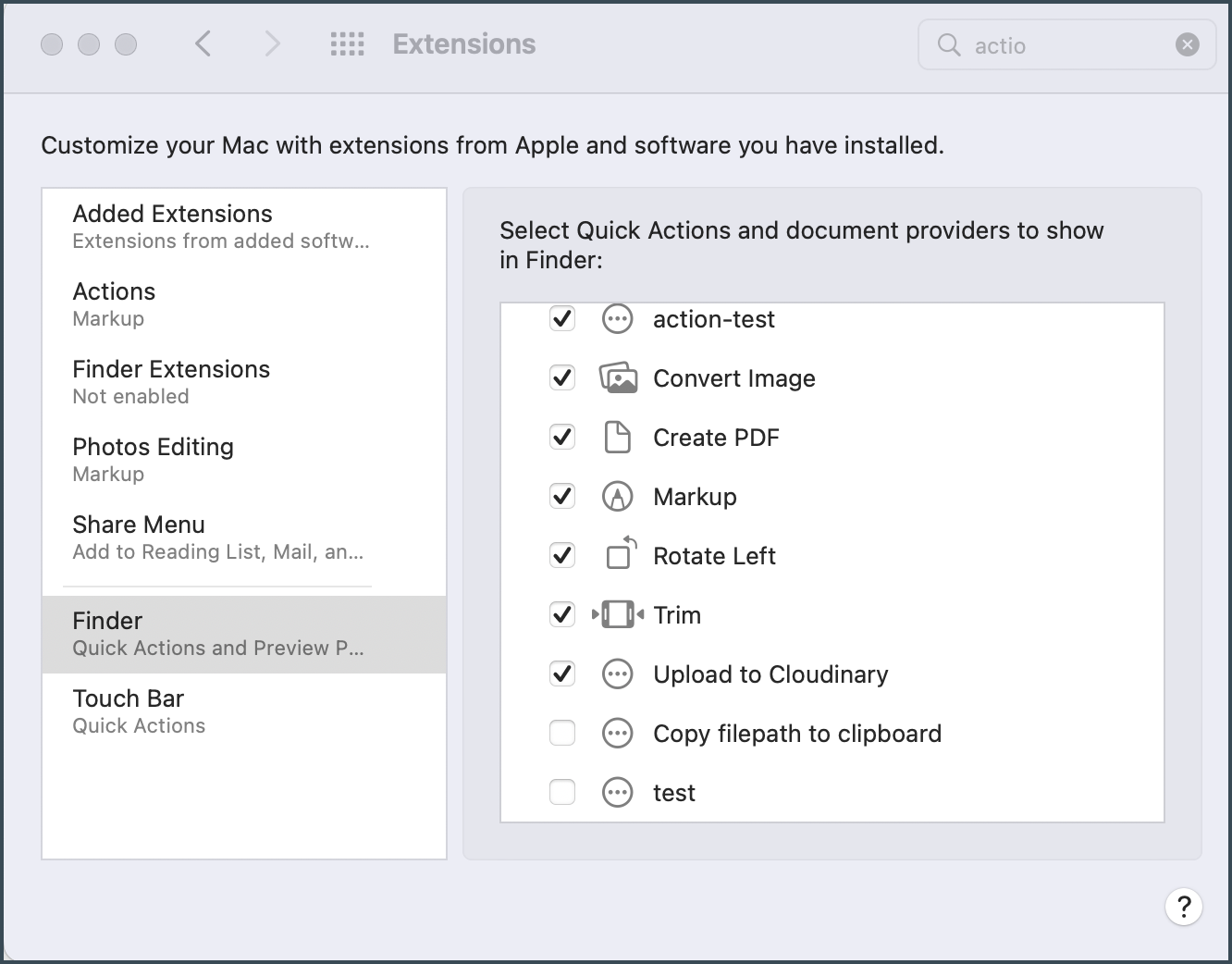The image size is (1232, 964).
Task: Click the Convert Image icon
Action: [x=618, y=378]
